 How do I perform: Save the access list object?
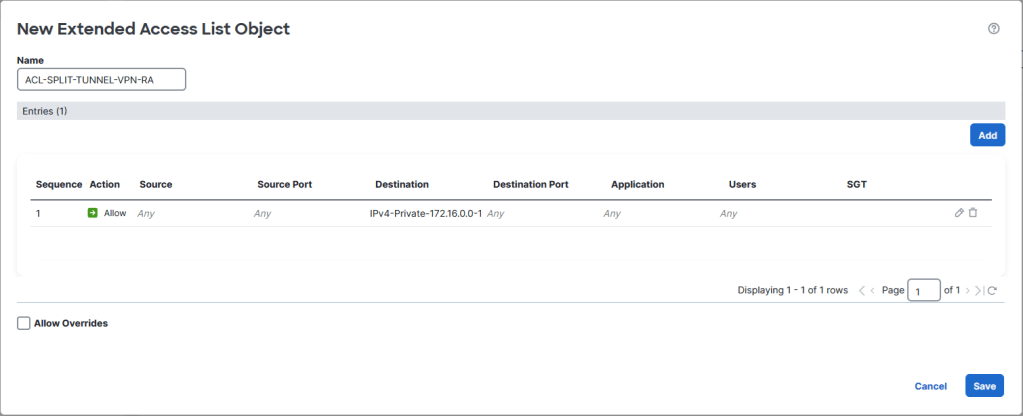985,386
